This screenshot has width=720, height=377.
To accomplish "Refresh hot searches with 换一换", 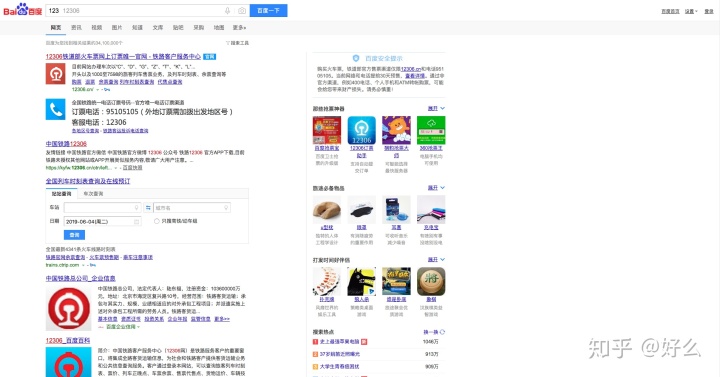I will (x=434, y=332).
